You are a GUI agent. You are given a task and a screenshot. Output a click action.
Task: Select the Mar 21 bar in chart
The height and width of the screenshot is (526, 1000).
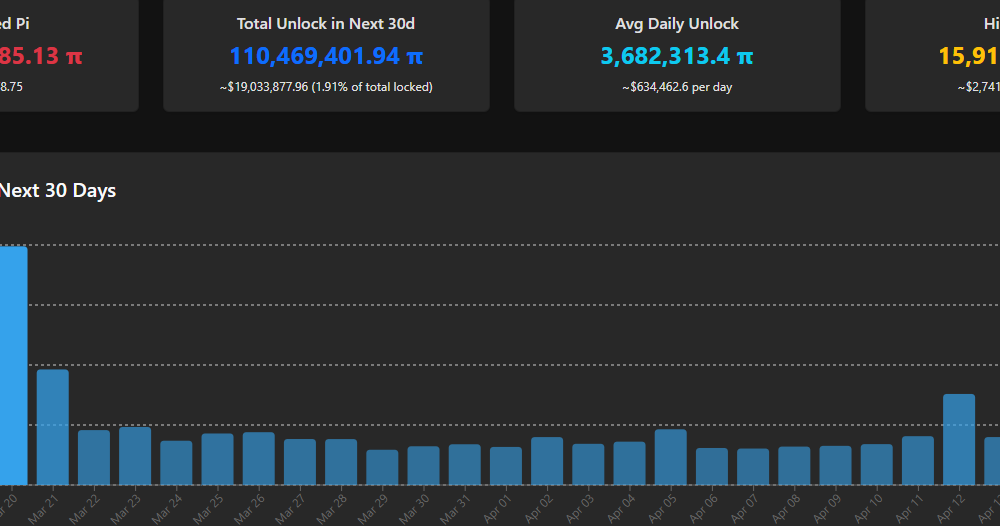[53, 427]
